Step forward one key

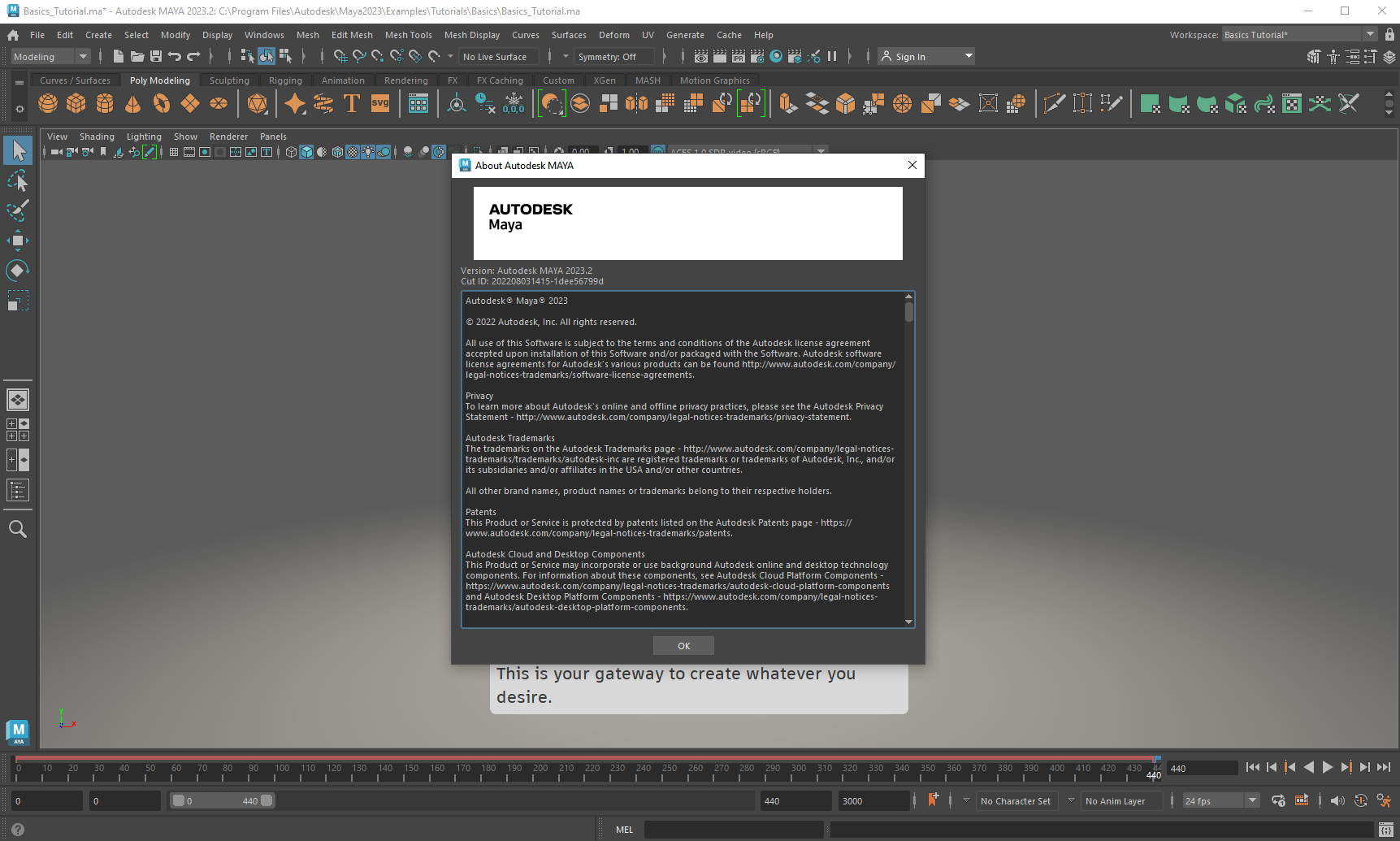(1346, 767)
